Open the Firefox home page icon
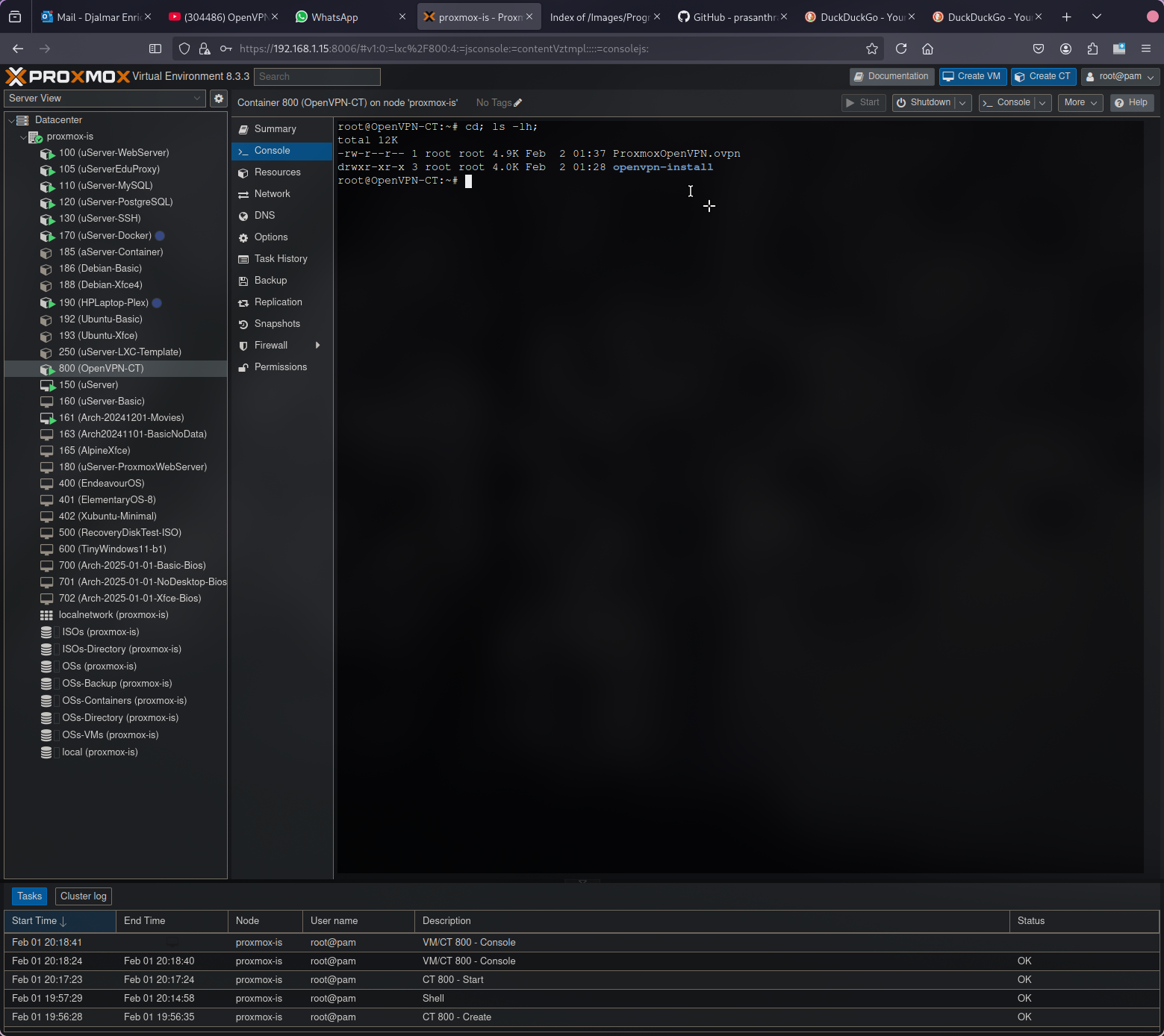The image size is (1164, 1036). pos(927,49)
